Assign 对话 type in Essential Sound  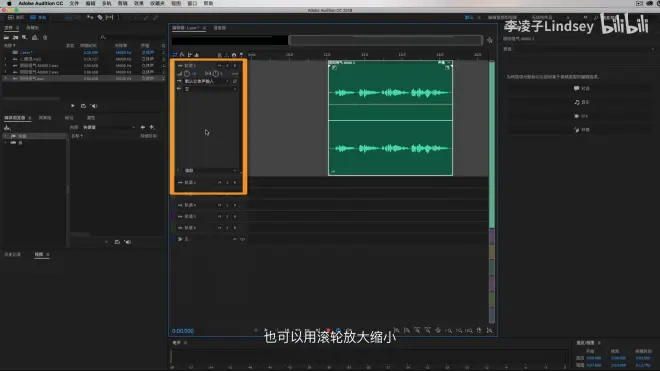582,88
